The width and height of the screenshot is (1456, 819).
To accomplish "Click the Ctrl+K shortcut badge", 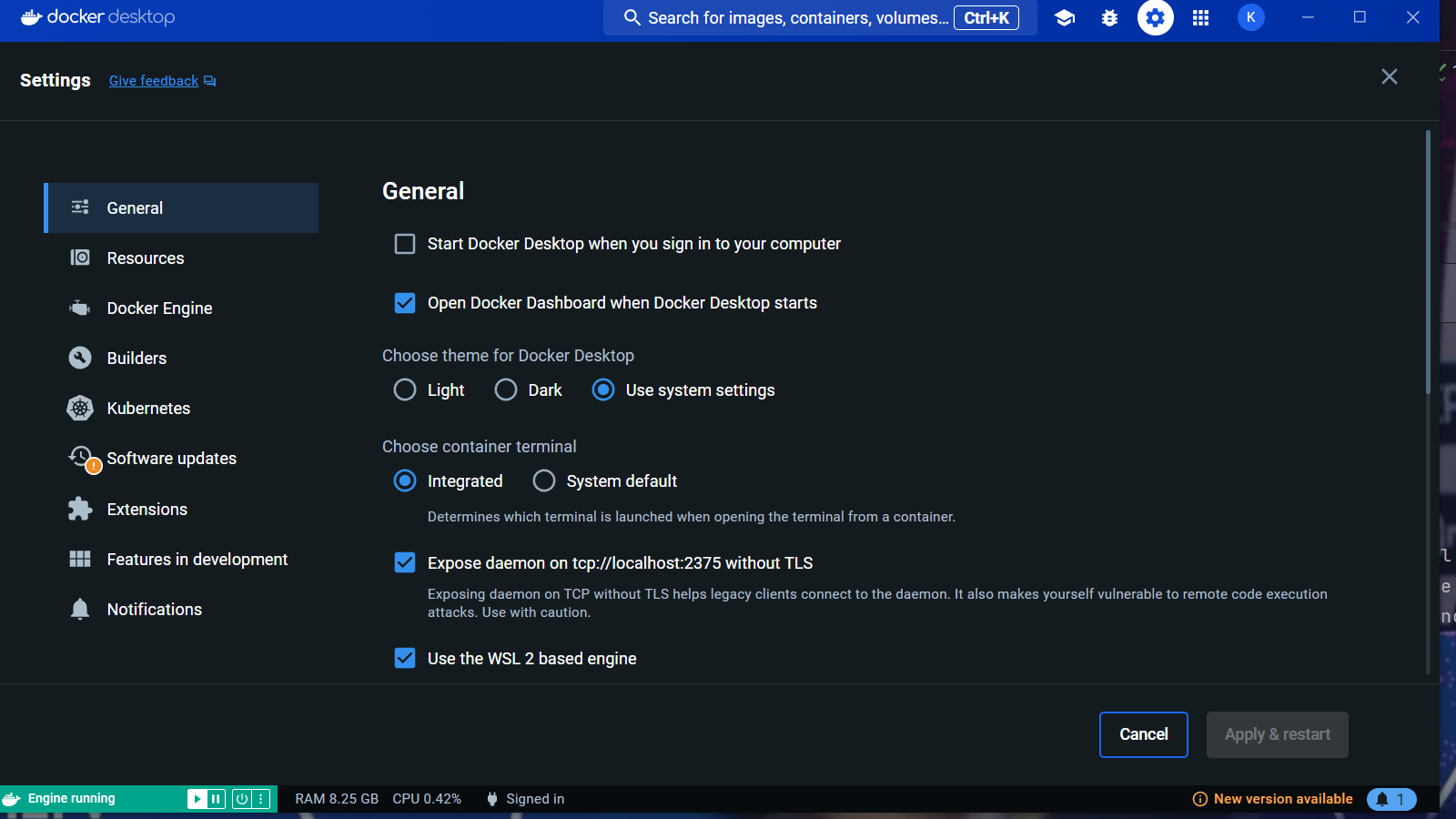I will (986, 17).
